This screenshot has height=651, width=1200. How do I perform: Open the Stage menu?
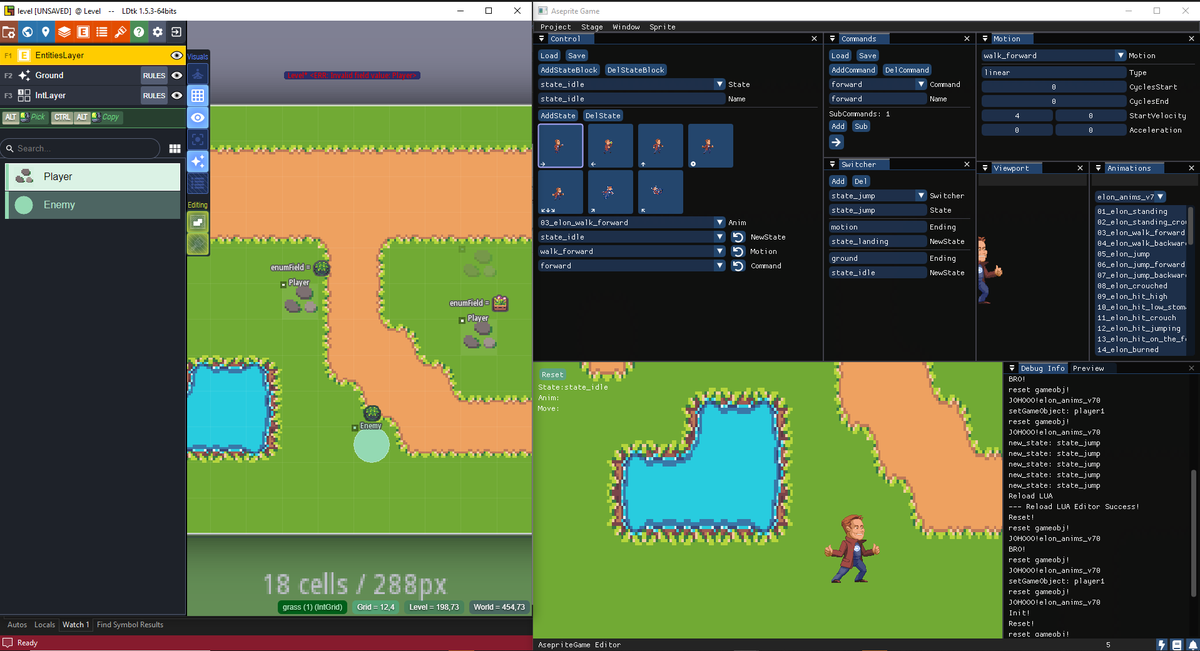pos(592,27)
